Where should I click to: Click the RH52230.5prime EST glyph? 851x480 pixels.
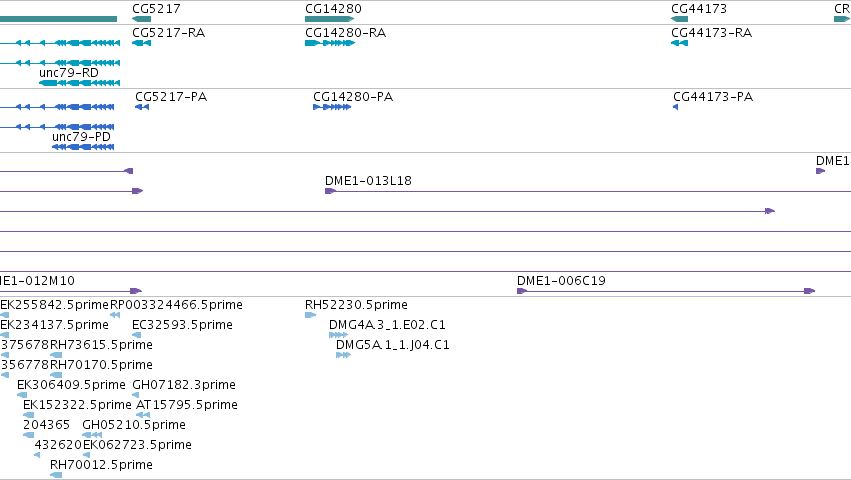pyautogui.click(x=310, y=315)
